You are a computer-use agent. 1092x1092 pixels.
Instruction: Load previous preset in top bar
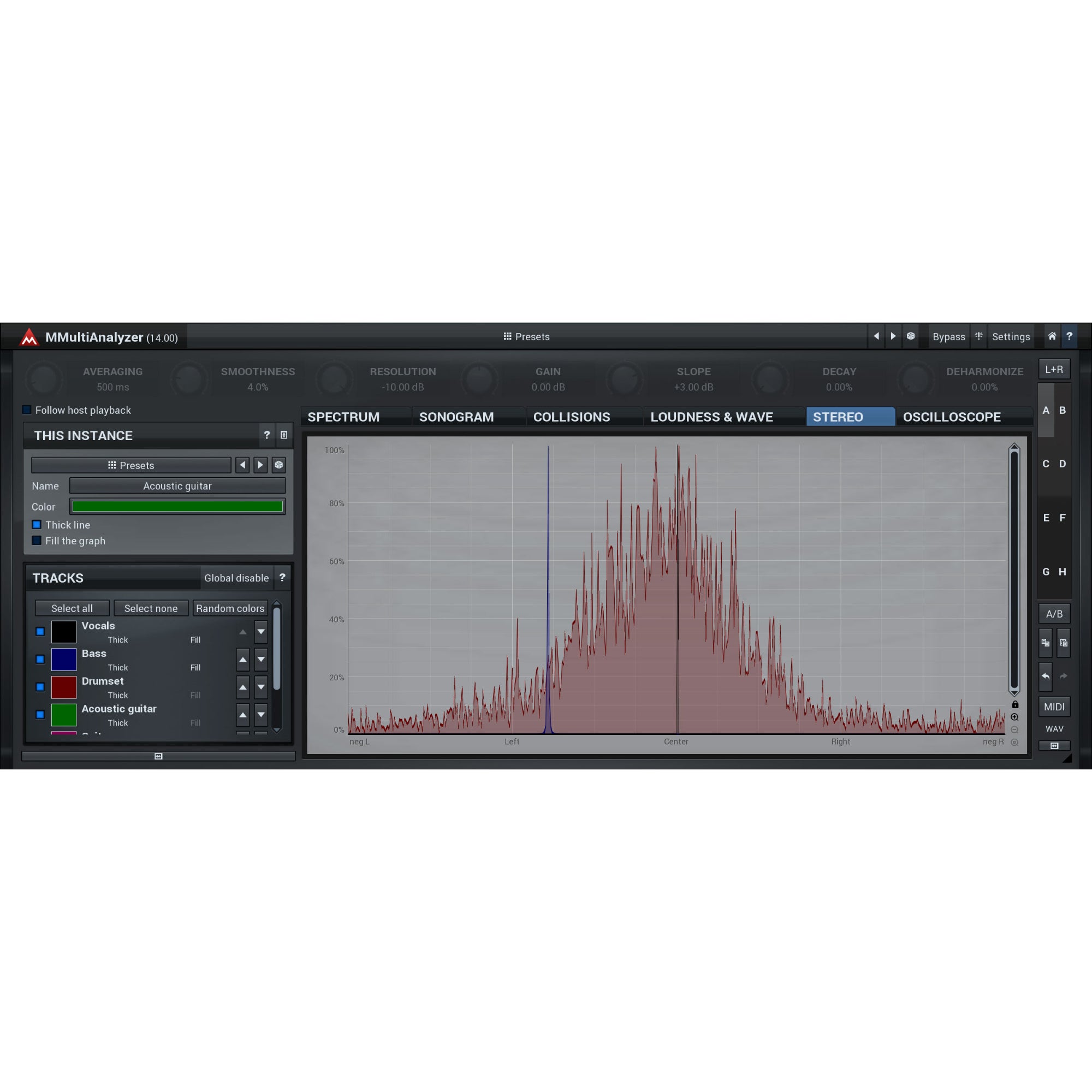876,336
